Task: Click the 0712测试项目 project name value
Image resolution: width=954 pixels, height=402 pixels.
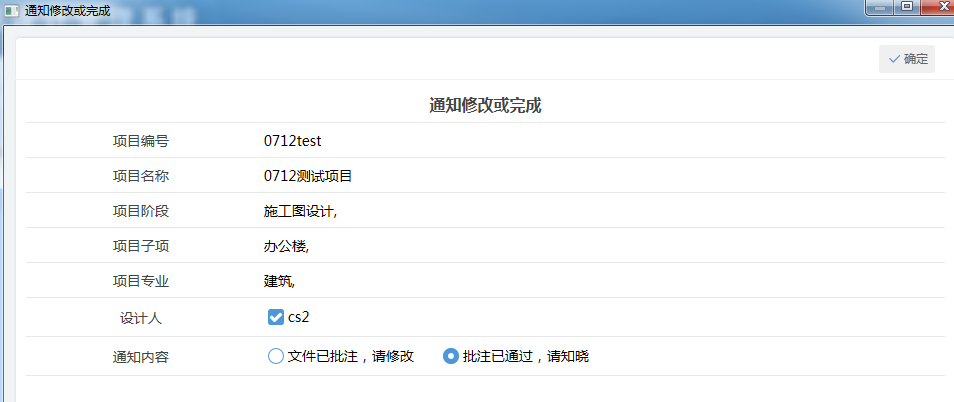Action: pyautogui.click(x=308, y=176)
